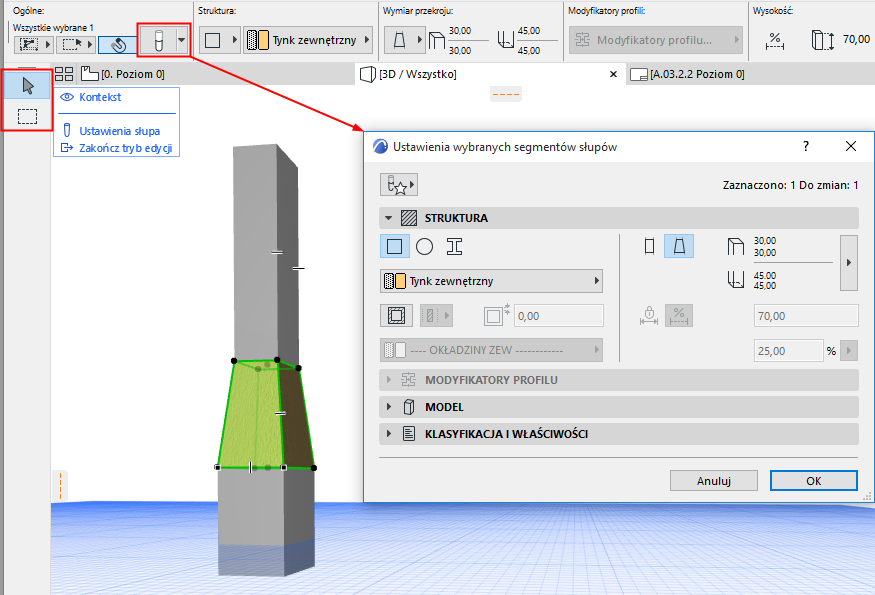Click the eye icon beside Kontekst
The width and height of the screenshot is (875, 595).
[x=67, y=97]
